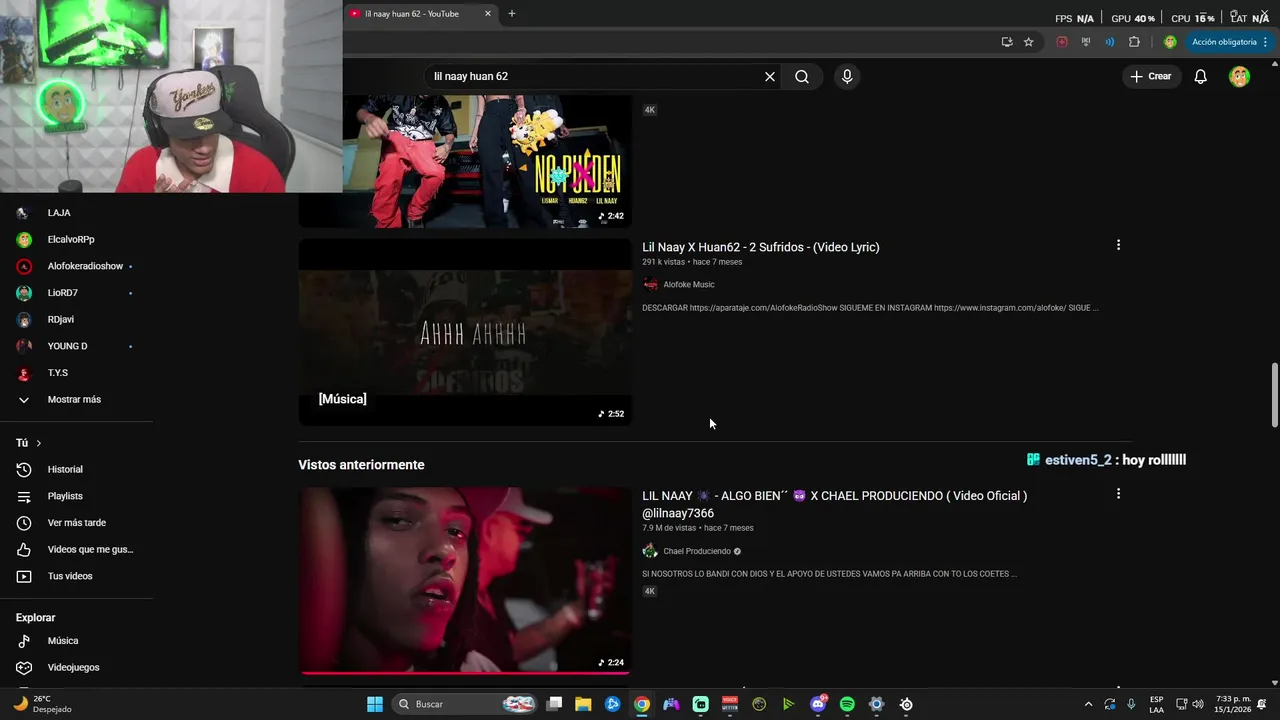This screenshot has height=720, width=1280.
Task: Open YouTube notifications bell
Action: 1201,76
